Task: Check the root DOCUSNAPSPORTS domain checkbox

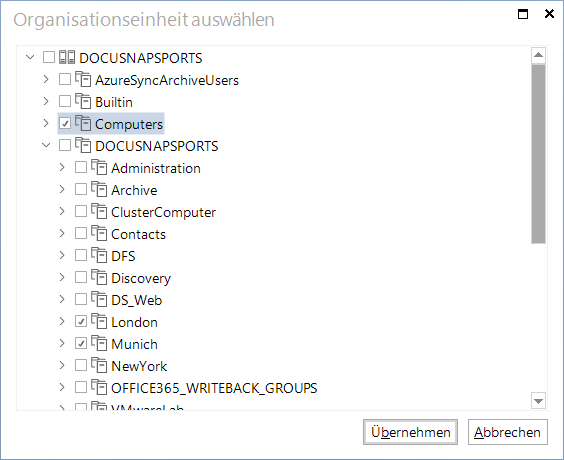Action: (x=49, y=57)
